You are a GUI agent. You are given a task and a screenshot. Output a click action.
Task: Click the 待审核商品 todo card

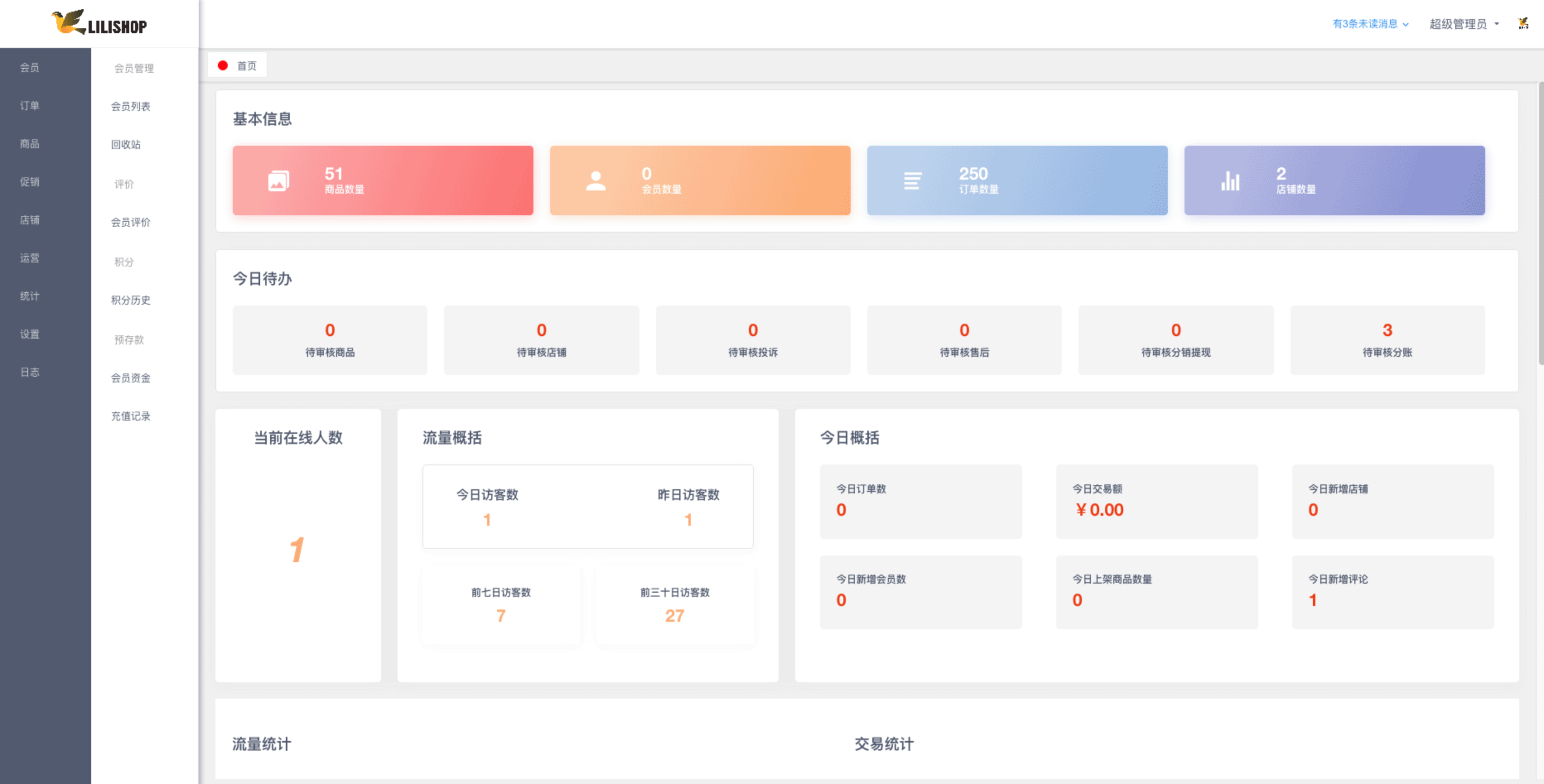coord(330,340)
